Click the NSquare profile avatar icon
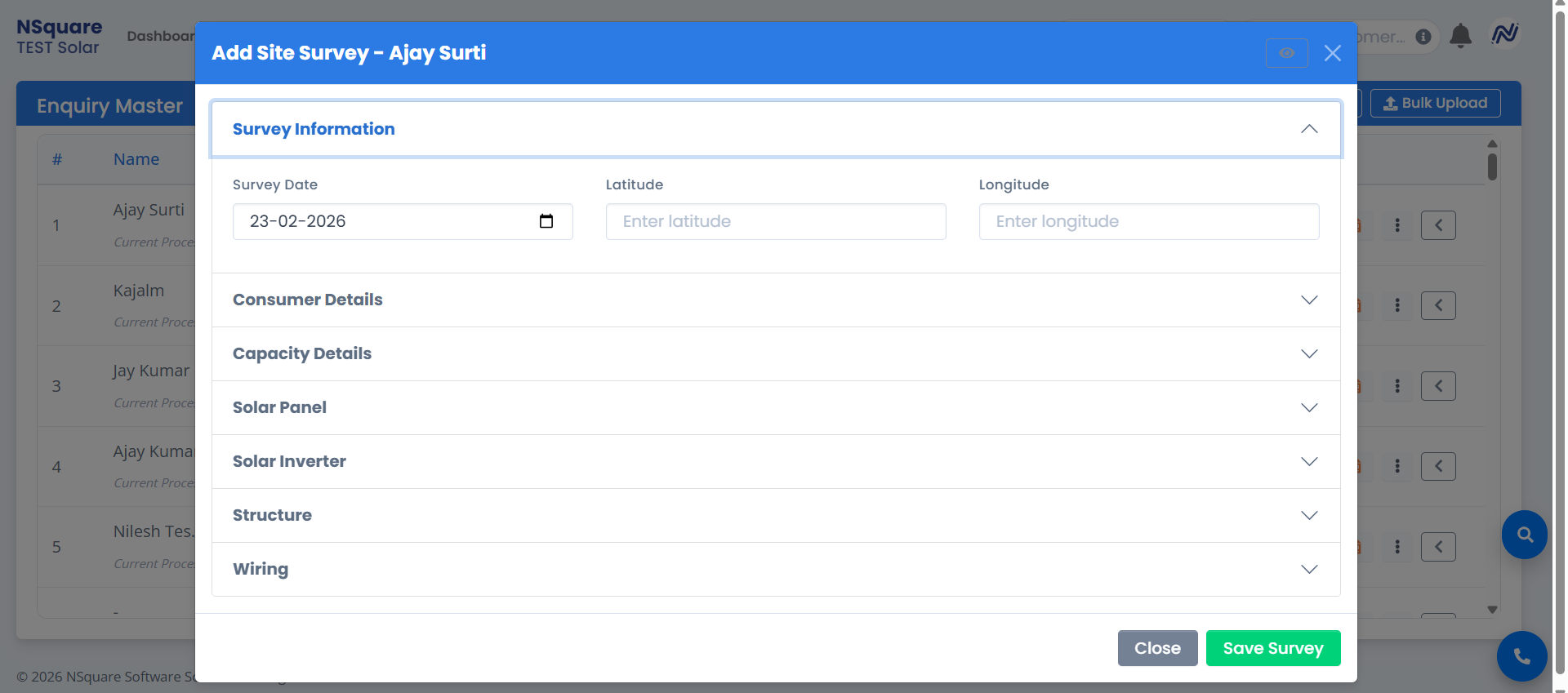 (x=1504, y=34)
